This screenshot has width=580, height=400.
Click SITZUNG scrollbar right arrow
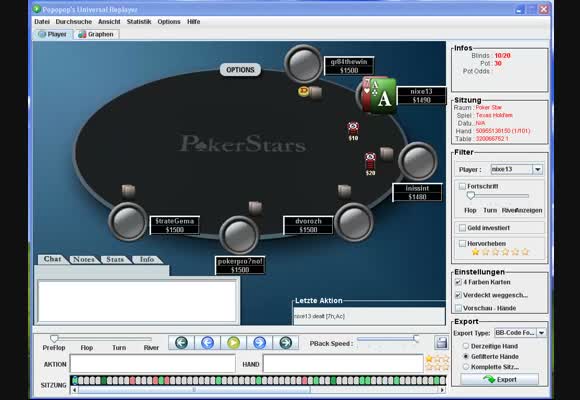(x=442, y=390)
